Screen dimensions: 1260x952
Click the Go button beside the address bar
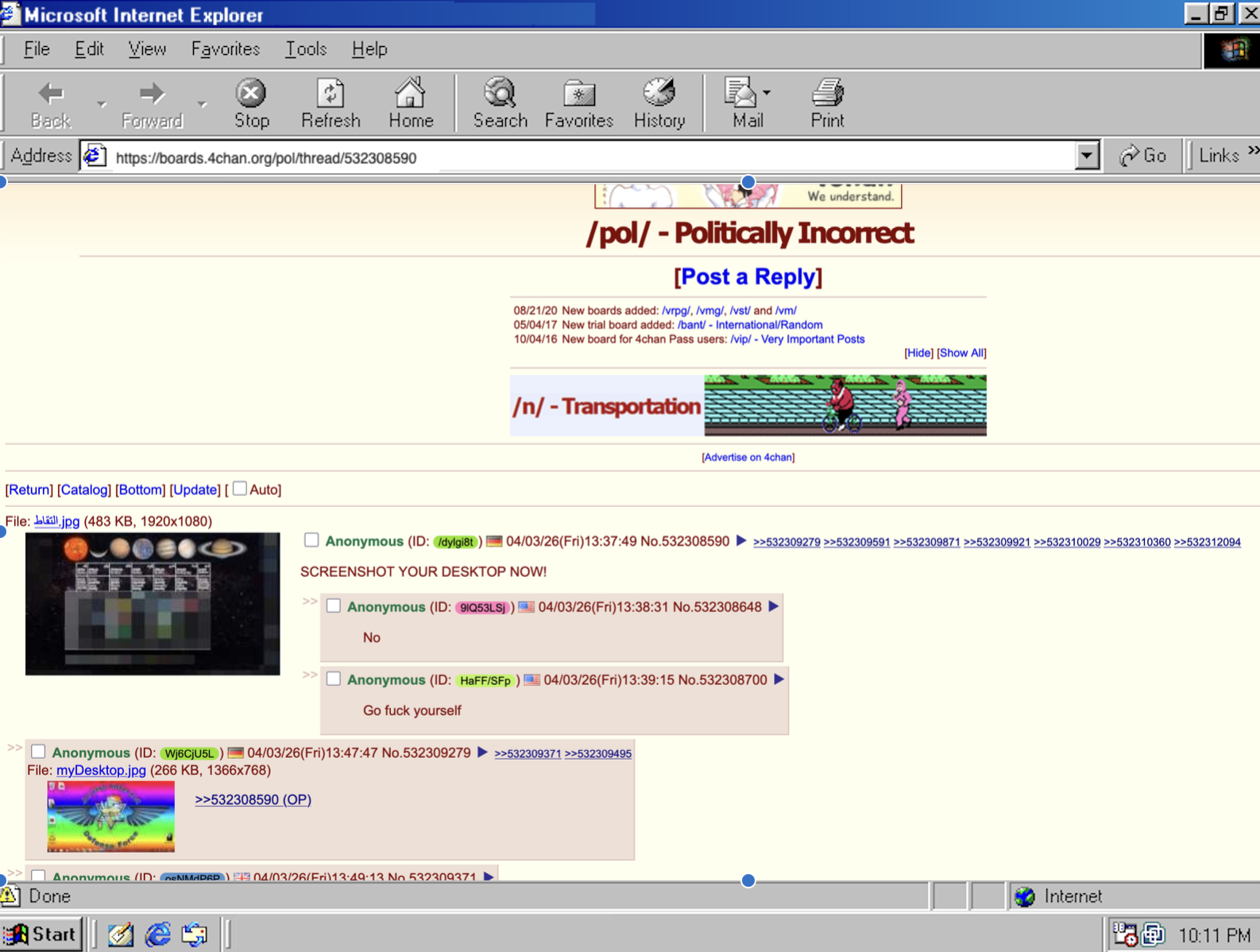(x=1142, y=156)
